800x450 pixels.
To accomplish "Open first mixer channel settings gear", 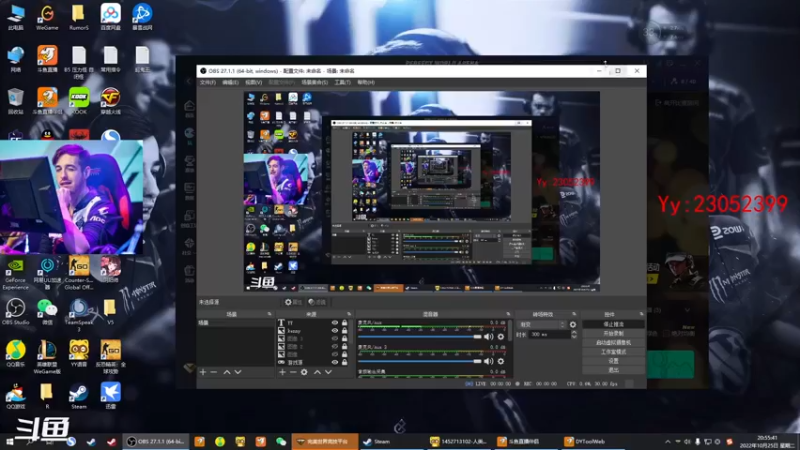I will [x=501, y=337].
